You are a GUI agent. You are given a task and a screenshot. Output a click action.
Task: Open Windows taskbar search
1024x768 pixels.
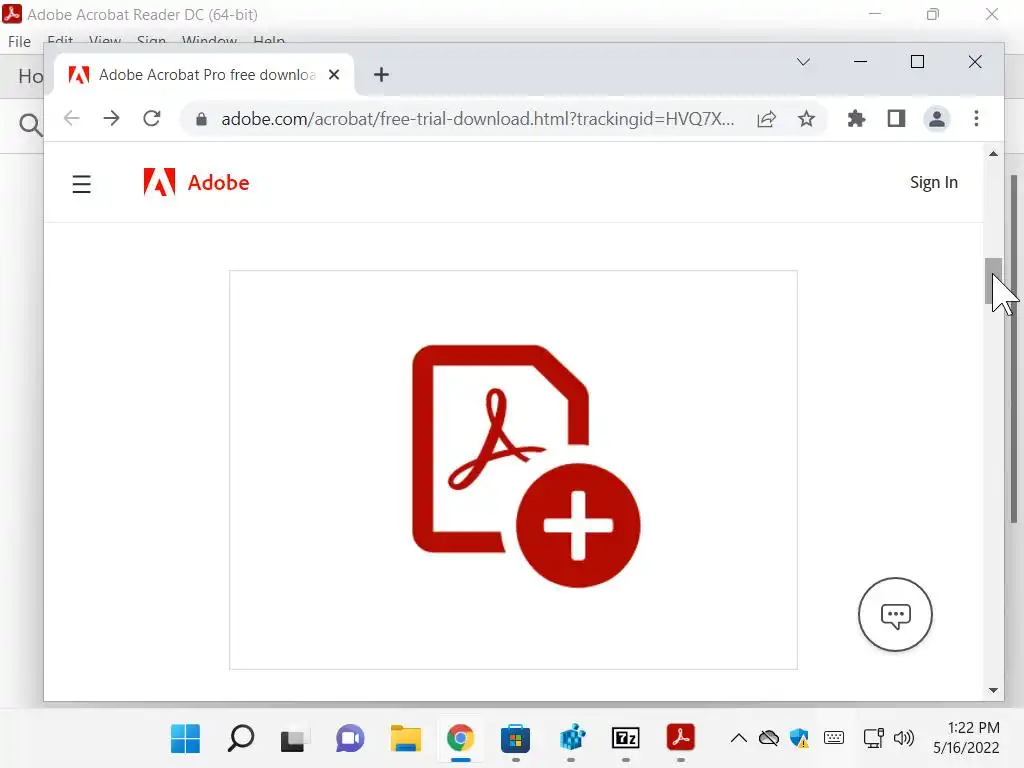coord(241,739)
